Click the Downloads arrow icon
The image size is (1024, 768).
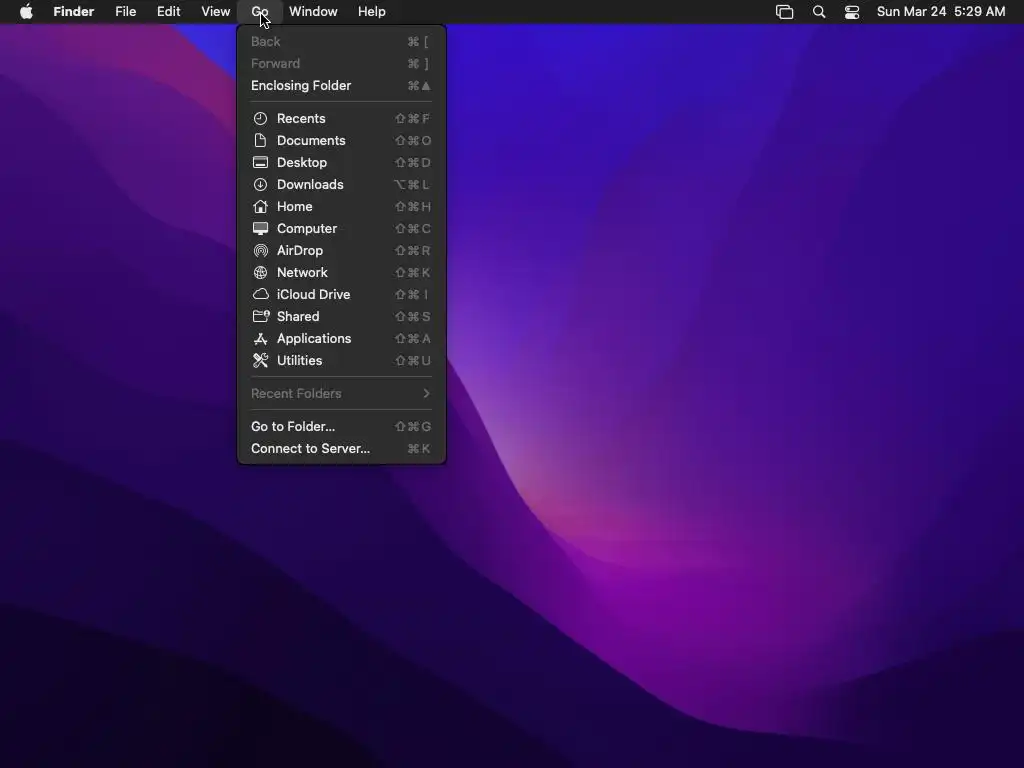tap(261, 185)
